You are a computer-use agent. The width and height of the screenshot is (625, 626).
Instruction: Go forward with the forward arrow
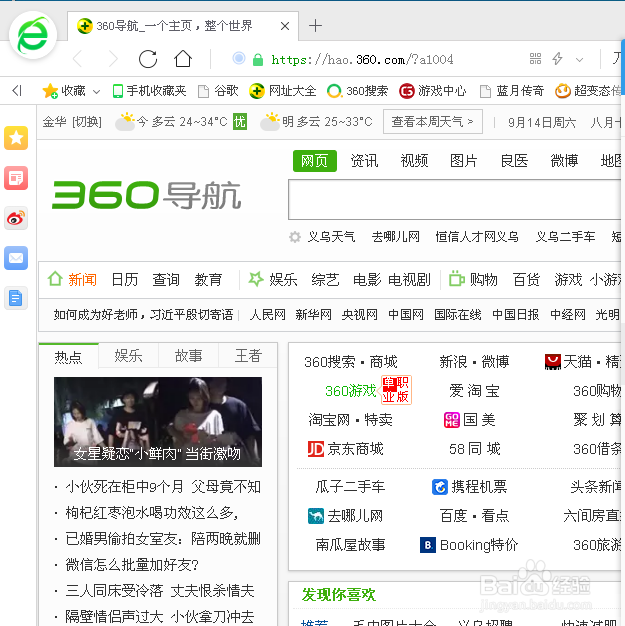pyautogui.click(x=113, y=59)
